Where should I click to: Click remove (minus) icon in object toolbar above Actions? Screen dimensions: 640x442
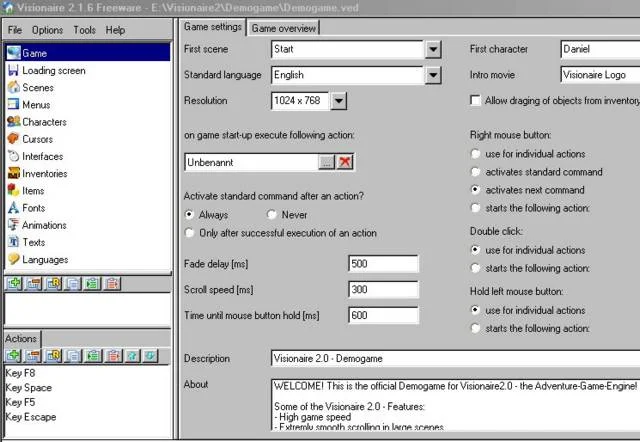click(x=33, y=283)
